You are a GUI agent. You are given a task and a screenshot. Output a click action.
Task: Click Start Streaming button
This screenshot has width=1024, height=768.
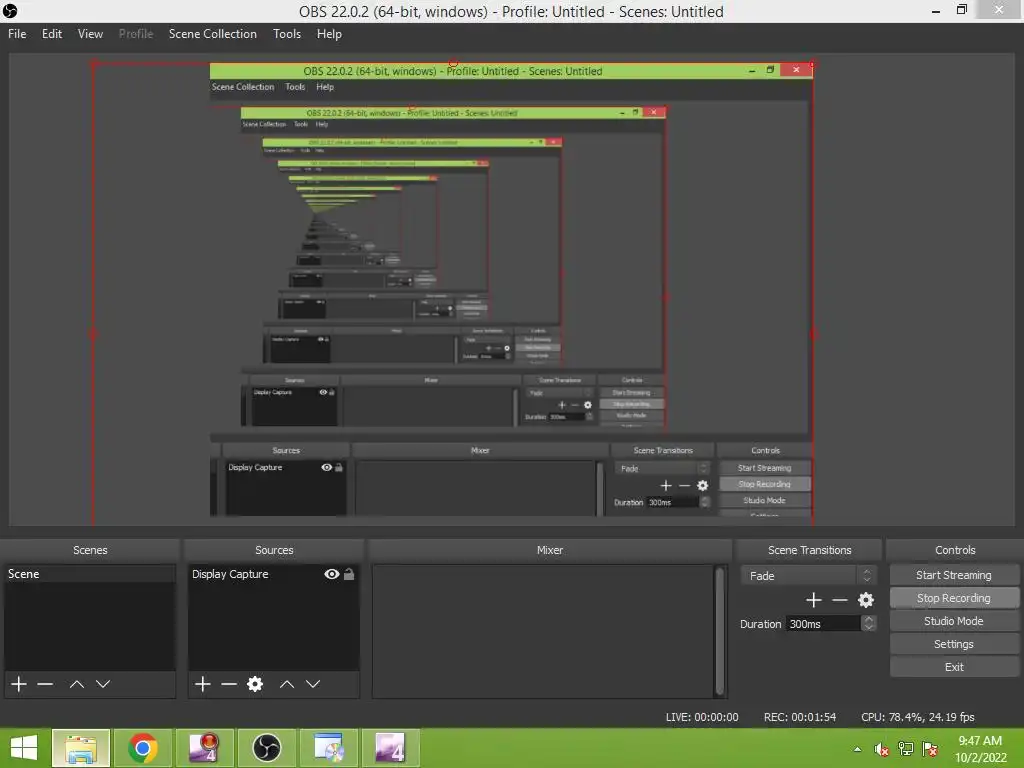(953, 575)
